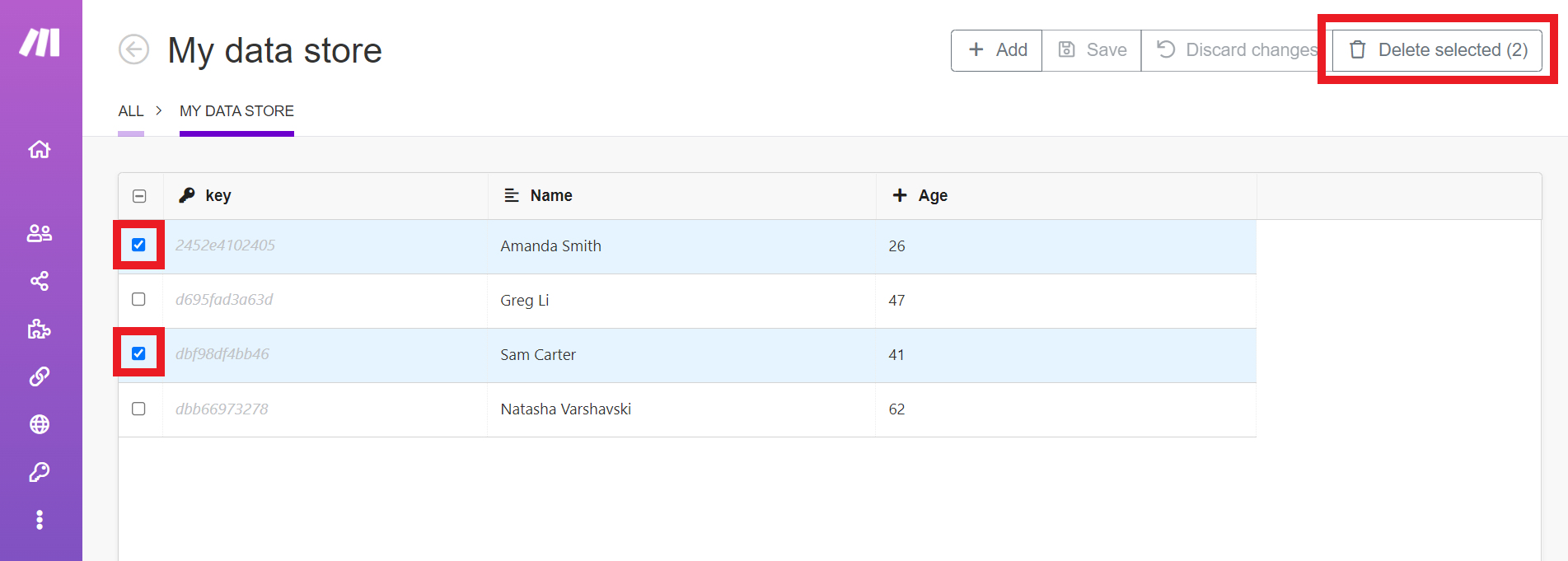The height and width of the screenshot is (561, 1568).
Task: Click the ALL breadcrumb tab
Action: [x=130, y=111]
